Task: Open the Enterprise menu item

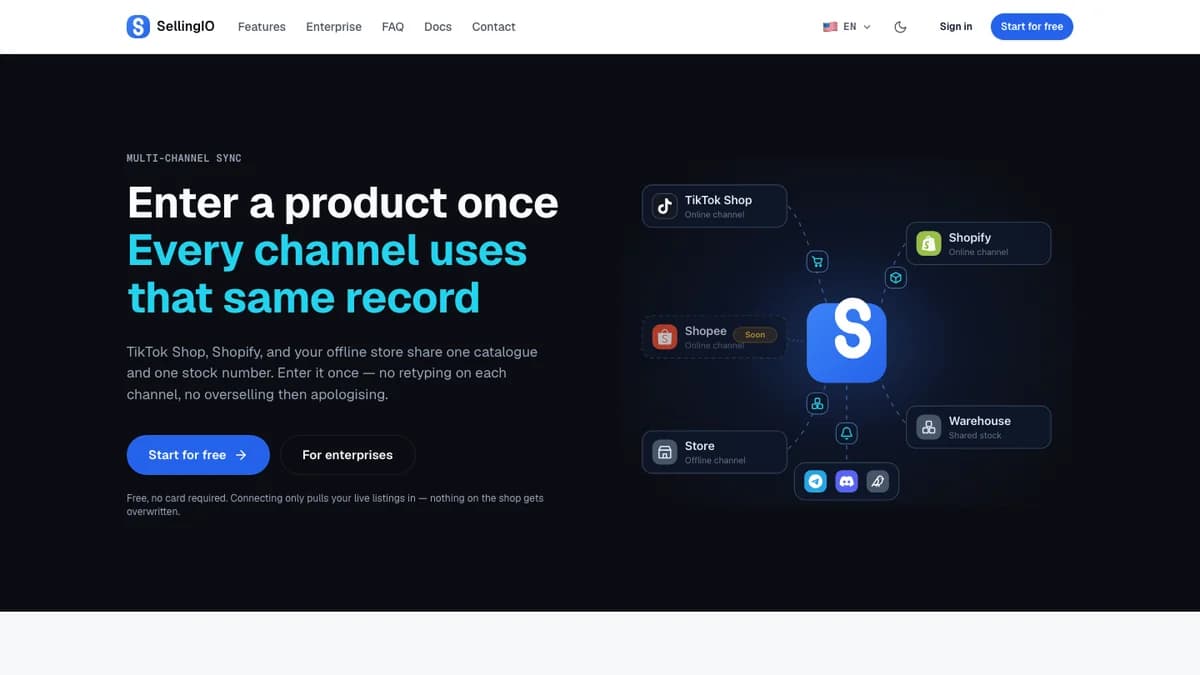Action: point(334,27)
